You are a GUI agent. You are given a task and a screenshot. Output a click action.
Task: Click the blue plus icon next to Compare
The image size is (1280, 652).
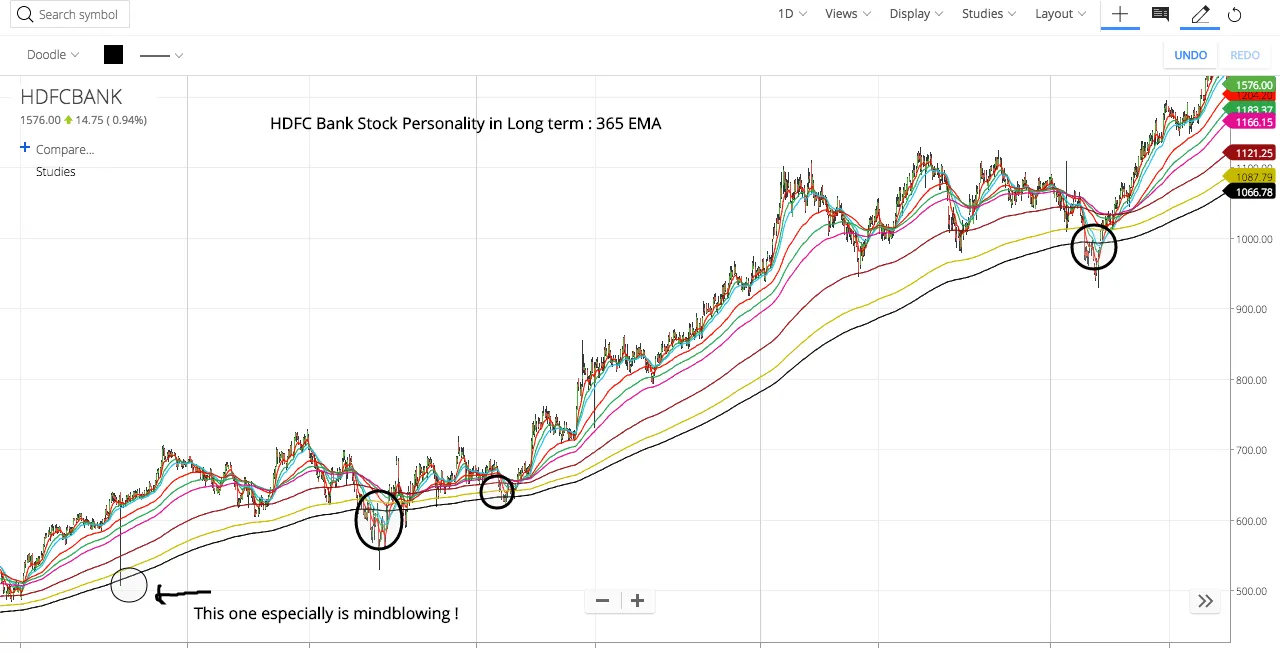[23, 148]
